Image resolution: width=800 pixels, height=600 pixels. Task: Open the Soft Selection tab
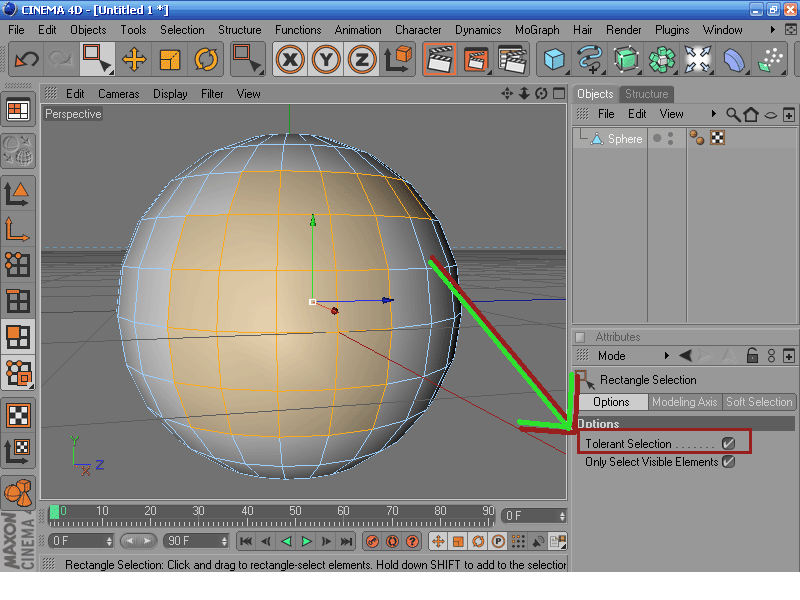point(759,402)
